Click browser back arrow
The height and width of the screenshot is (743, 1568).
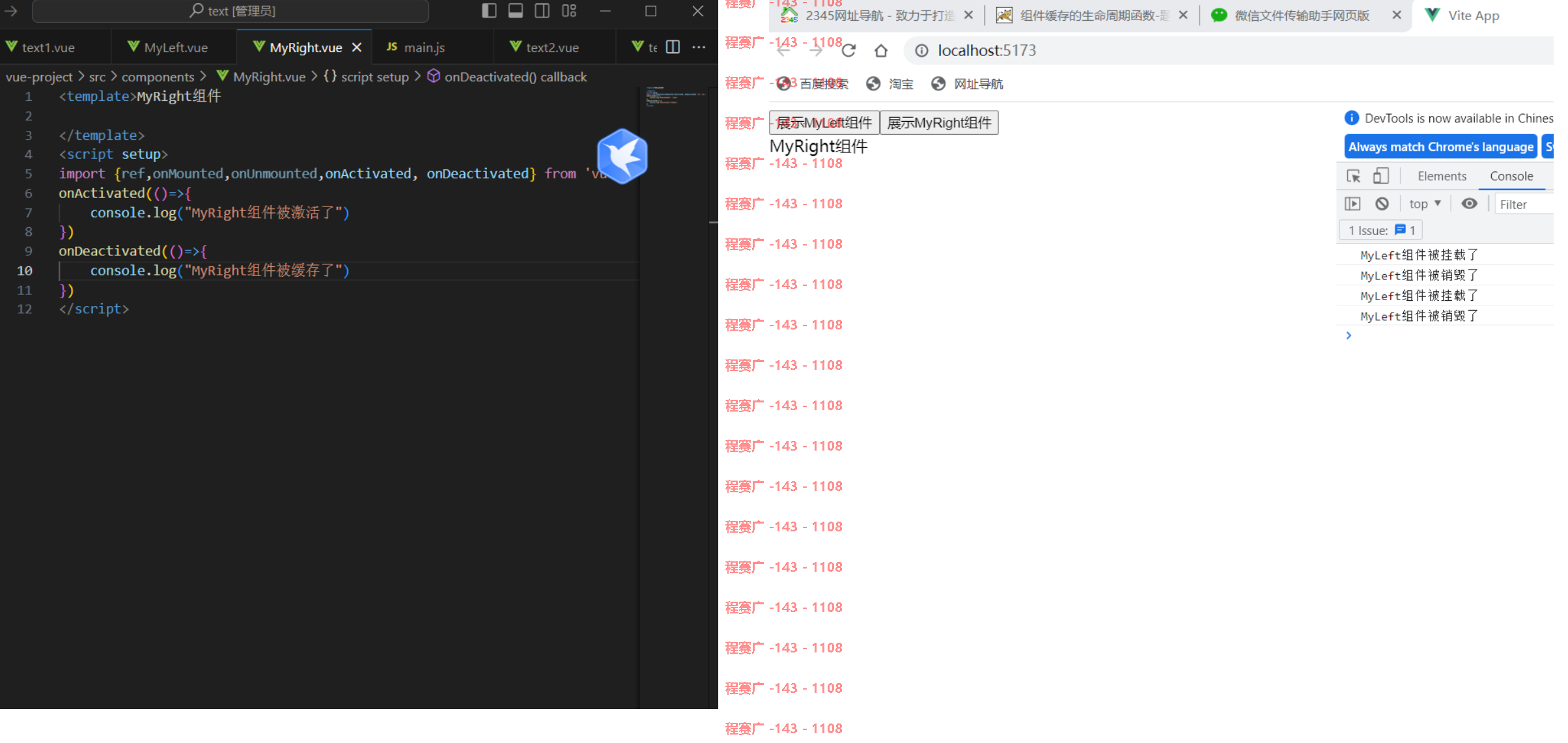tap(783, 50)
